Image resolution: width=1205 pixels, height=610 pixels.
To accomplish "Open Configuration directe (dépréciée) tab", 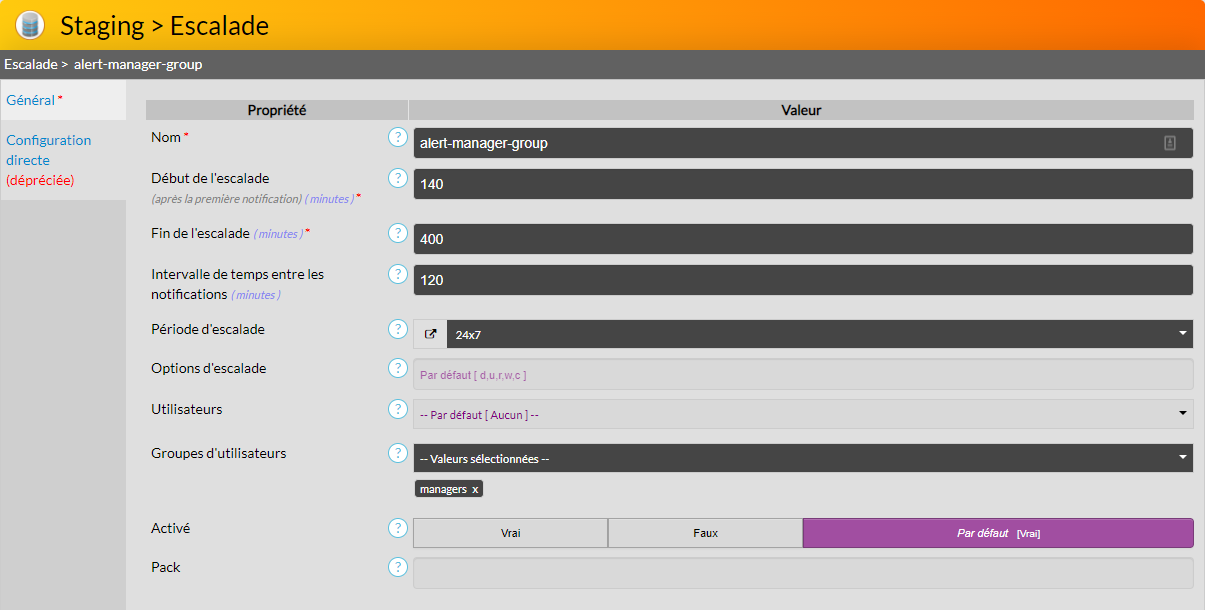I will [49, 160].
